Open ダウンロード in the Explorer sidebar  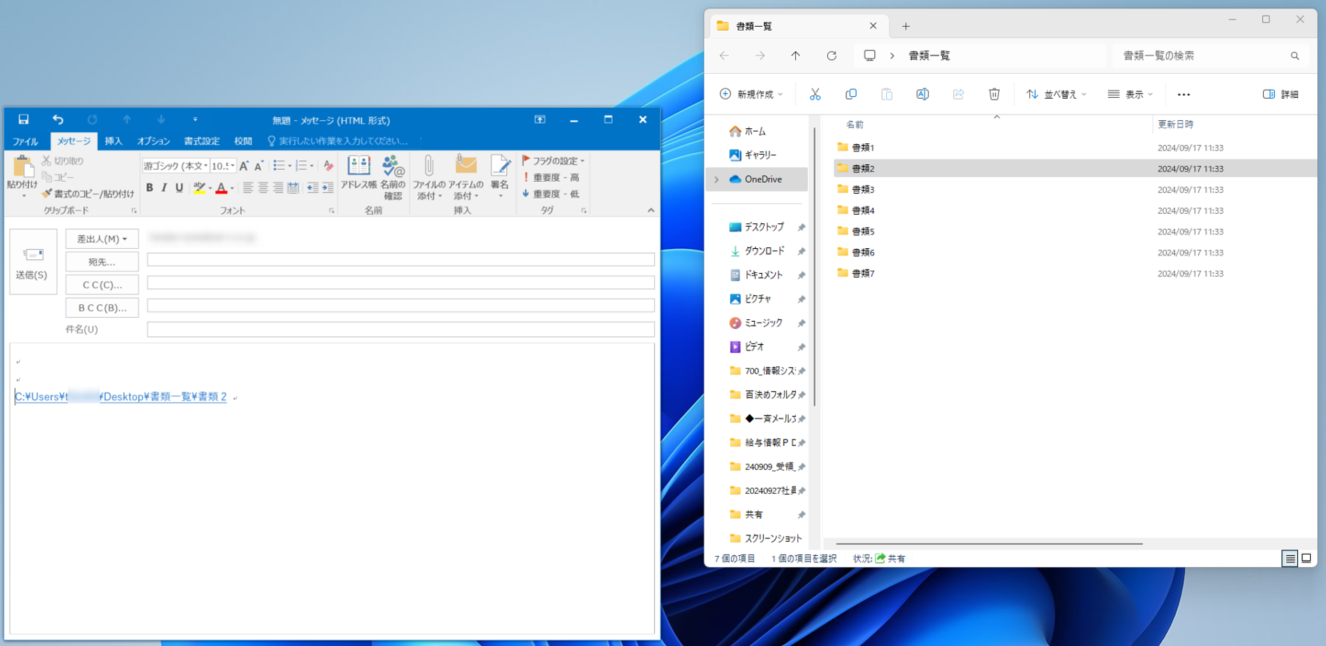[757, 251]
